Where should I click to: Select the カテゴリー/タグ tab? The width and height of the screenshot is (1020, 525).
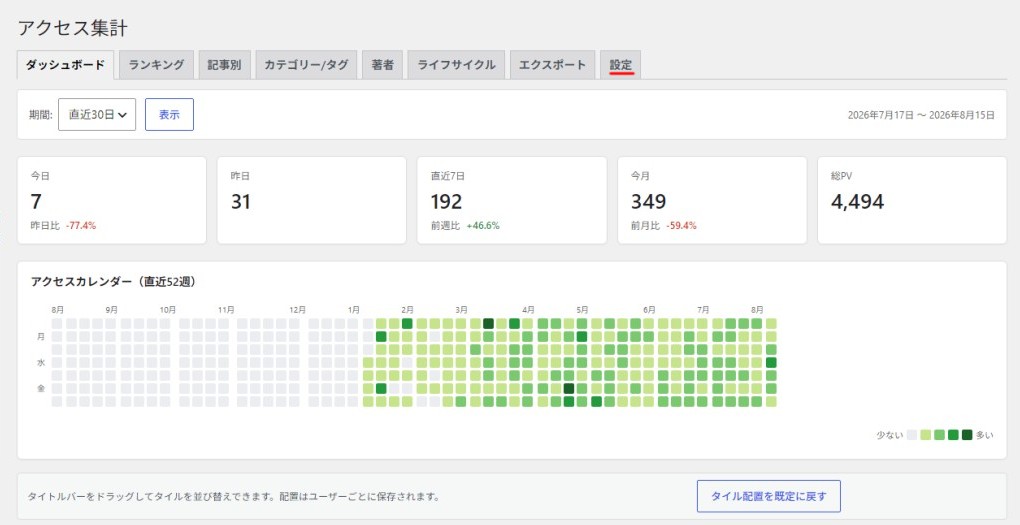point(306,65)
